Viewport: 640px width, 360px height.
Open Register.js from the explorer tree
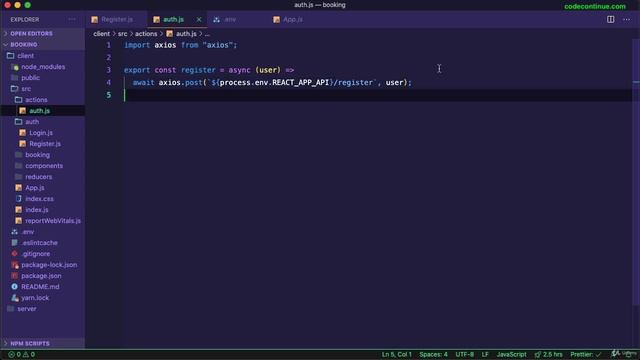[x=42, y=144]
